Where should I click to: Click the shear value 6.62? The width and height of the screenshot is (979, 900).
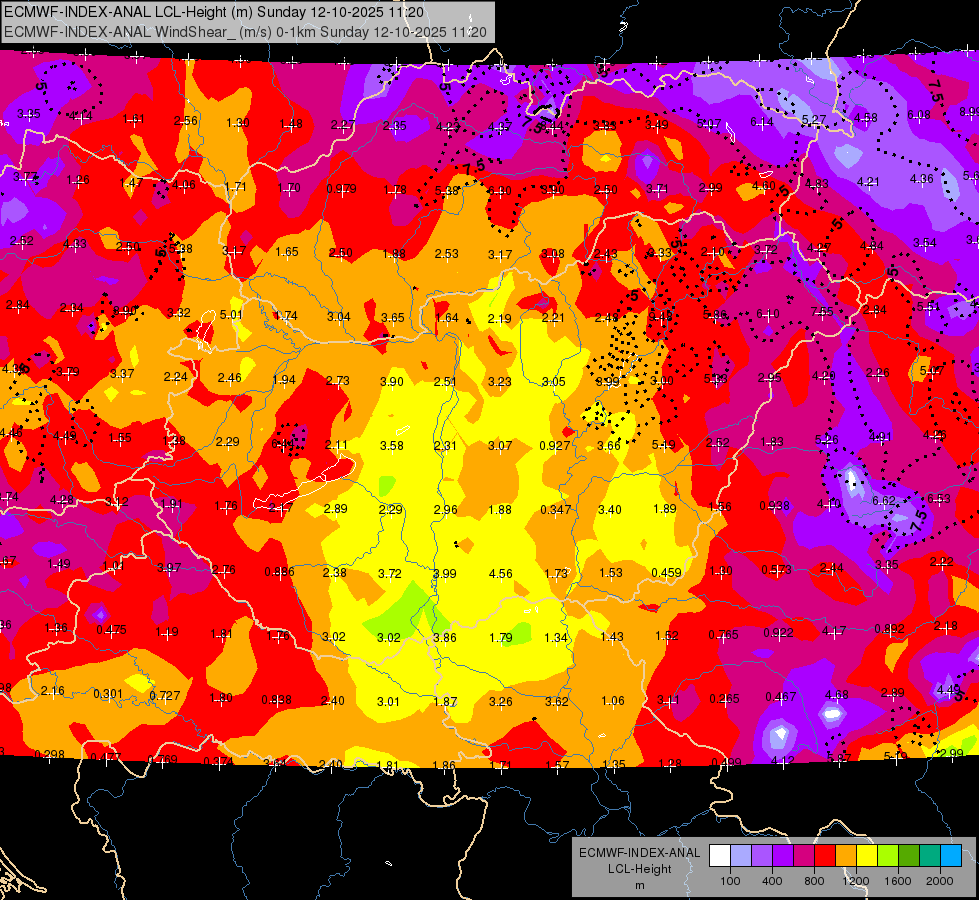pos(884,501)
